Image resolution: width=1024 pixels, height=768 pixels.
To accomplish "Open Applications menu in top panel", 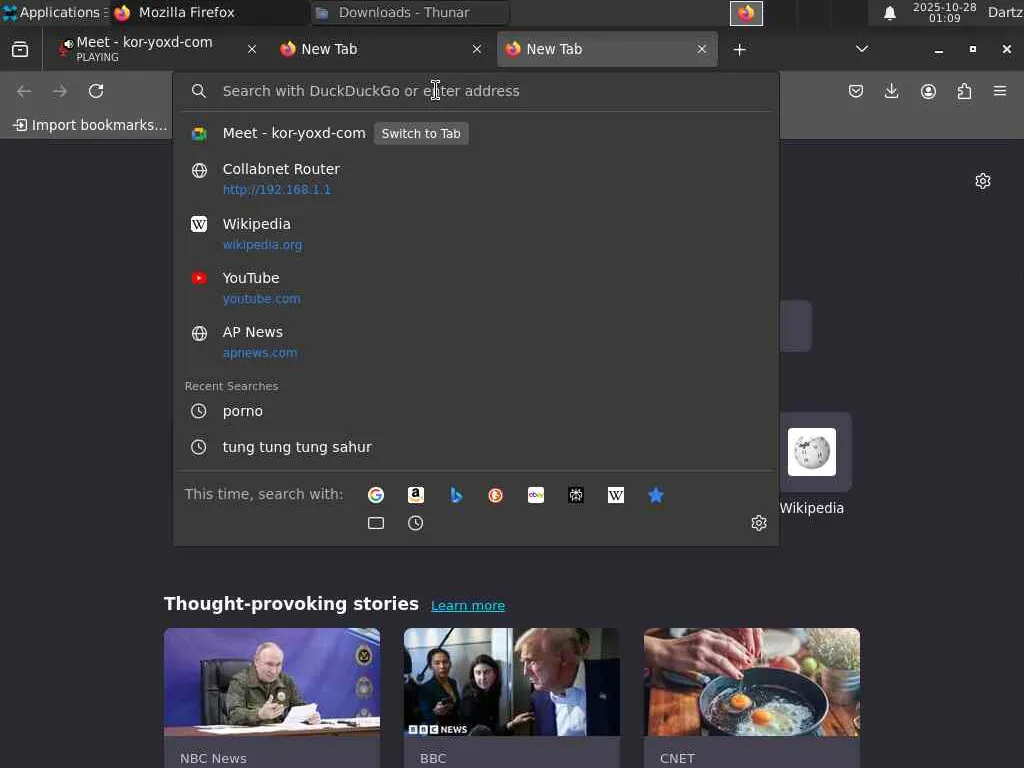I will pos(55,12).
